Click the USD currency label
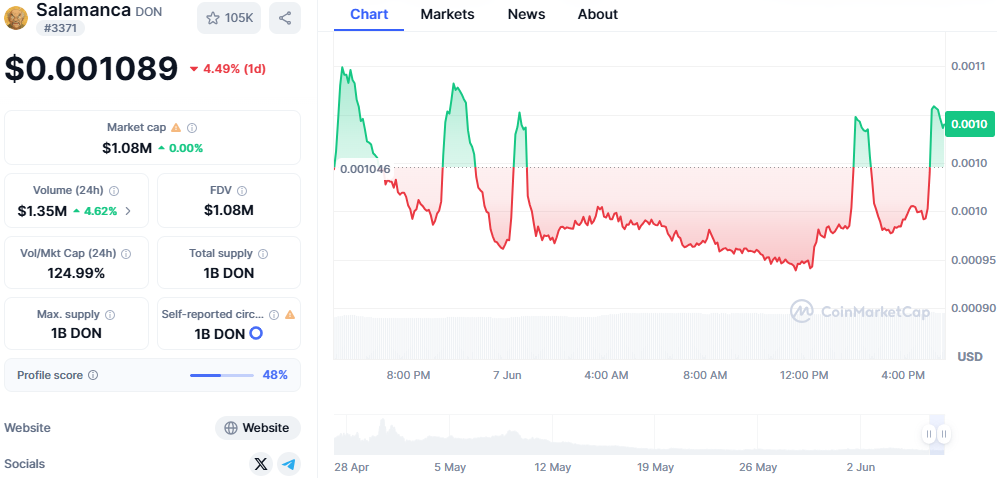Viewport: 997px width, 478px height. 970,357
